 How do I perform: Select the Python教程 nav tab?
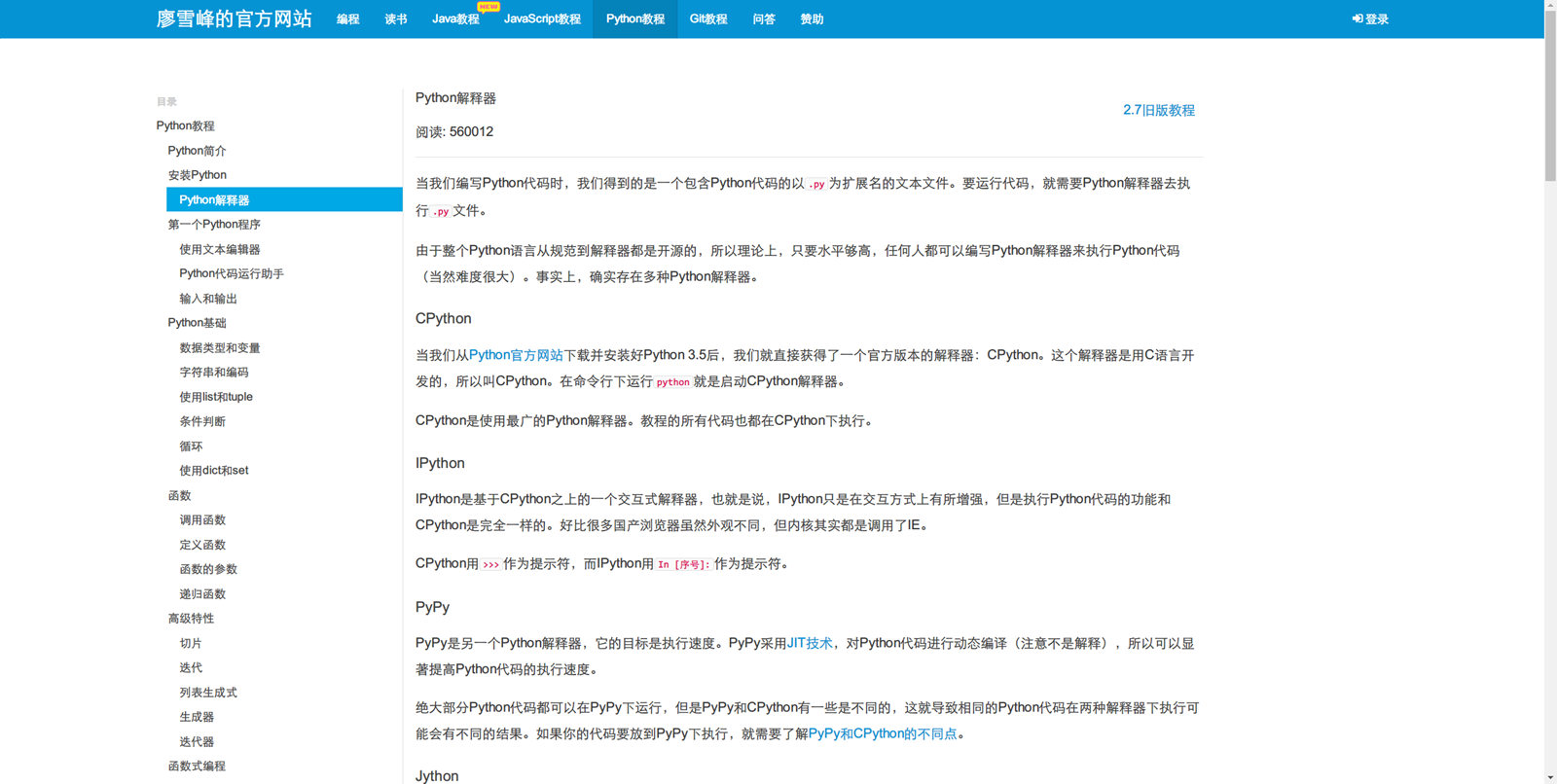[x=635, y=19]
